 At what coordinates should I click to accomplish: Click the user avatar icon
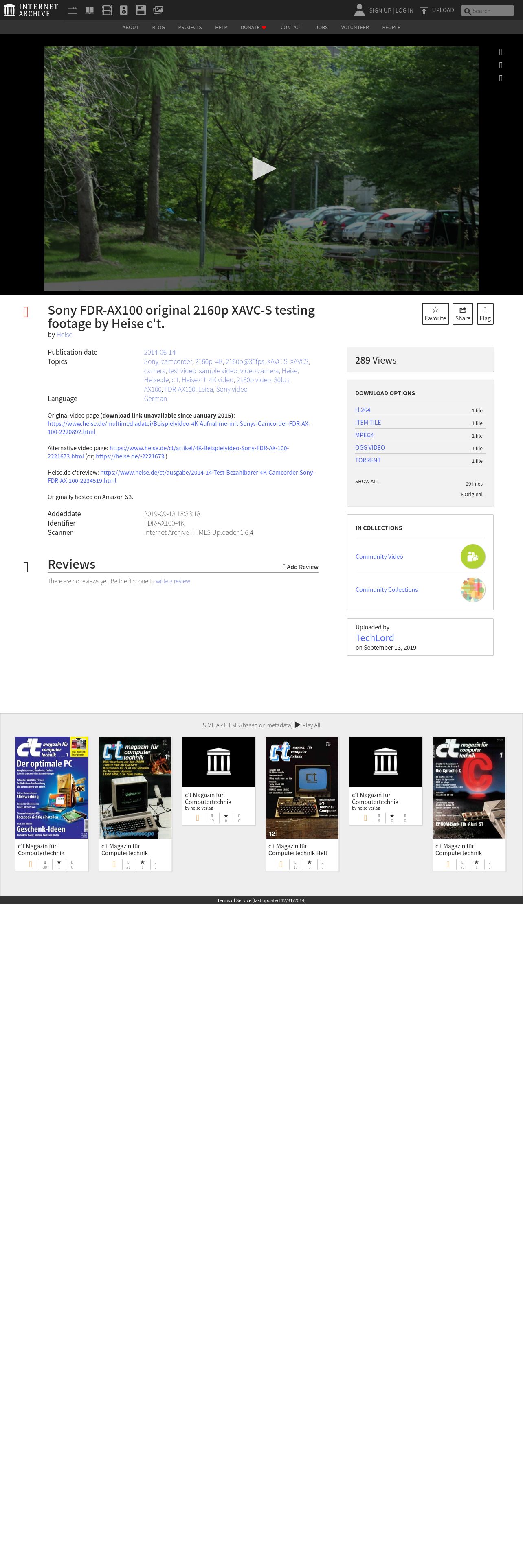pos(359,10)
